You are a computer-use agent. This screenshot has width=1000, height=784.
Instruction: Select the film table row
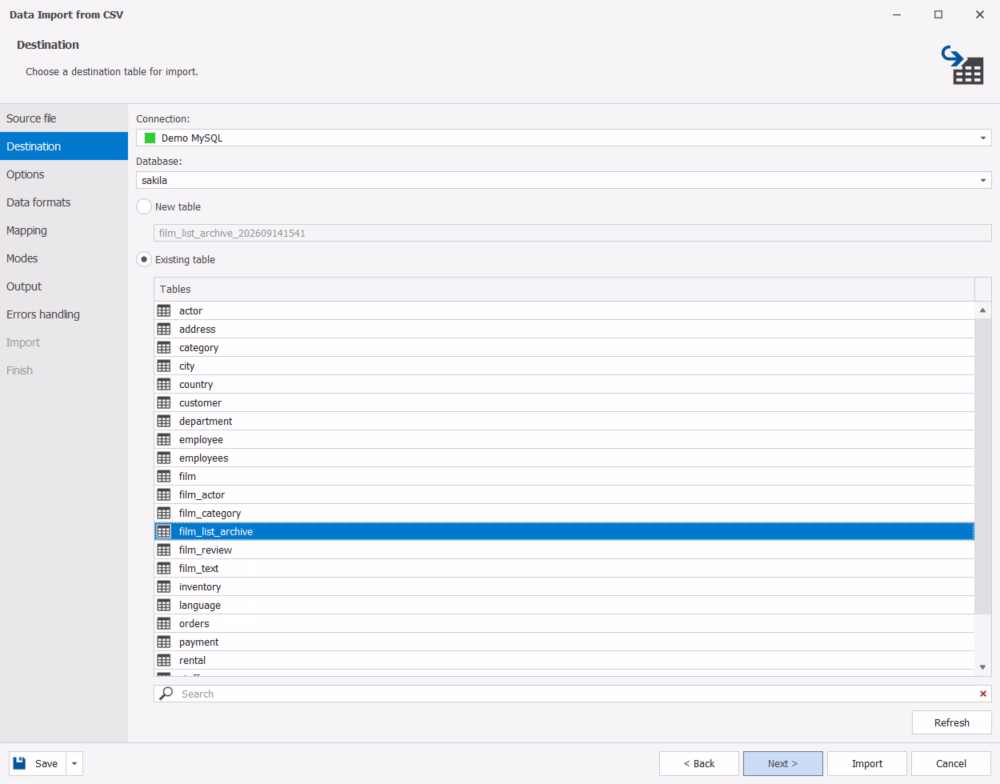click(564, 477)
